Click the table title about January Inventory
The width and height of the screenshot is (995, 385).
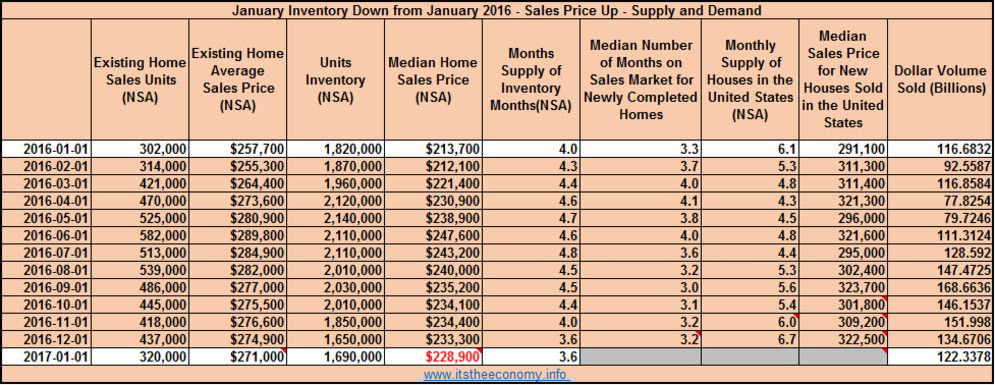point(497,10)
